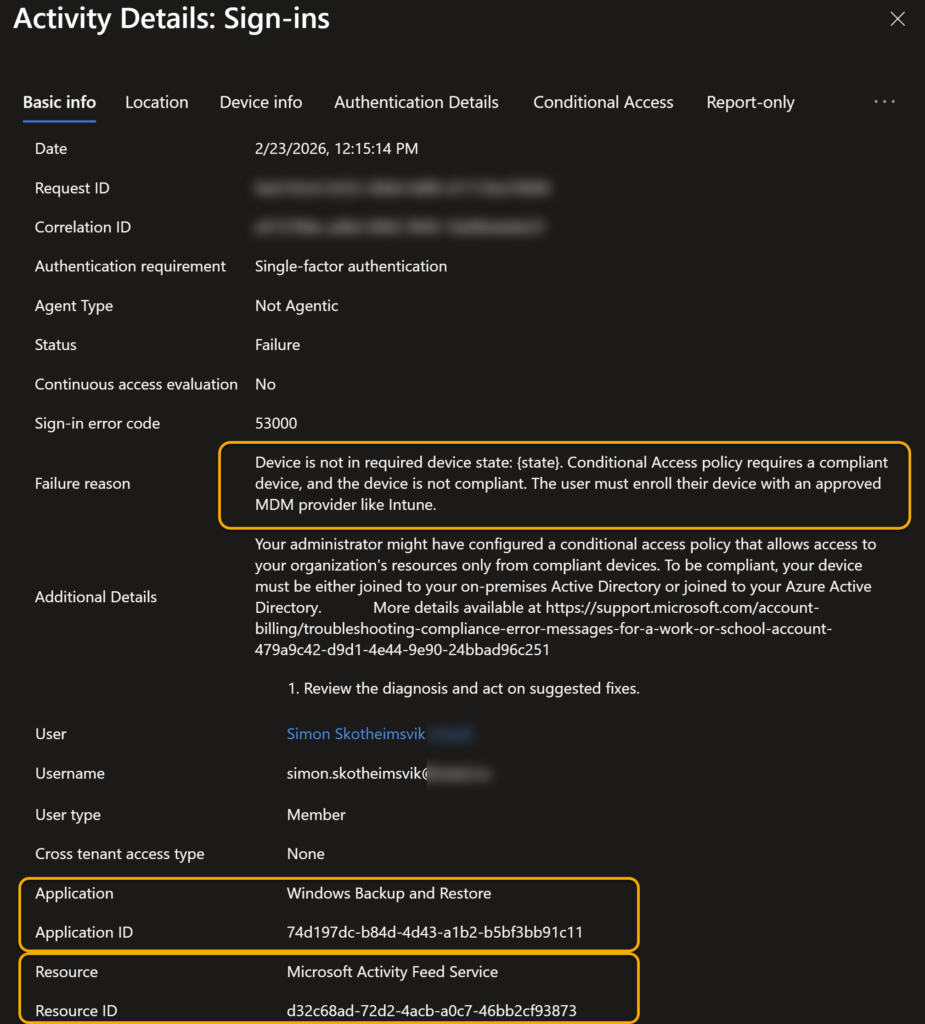The width and height of the screenshot is (925, 1024).
Task: Click the Status value Failure
Action: point(277,345)
